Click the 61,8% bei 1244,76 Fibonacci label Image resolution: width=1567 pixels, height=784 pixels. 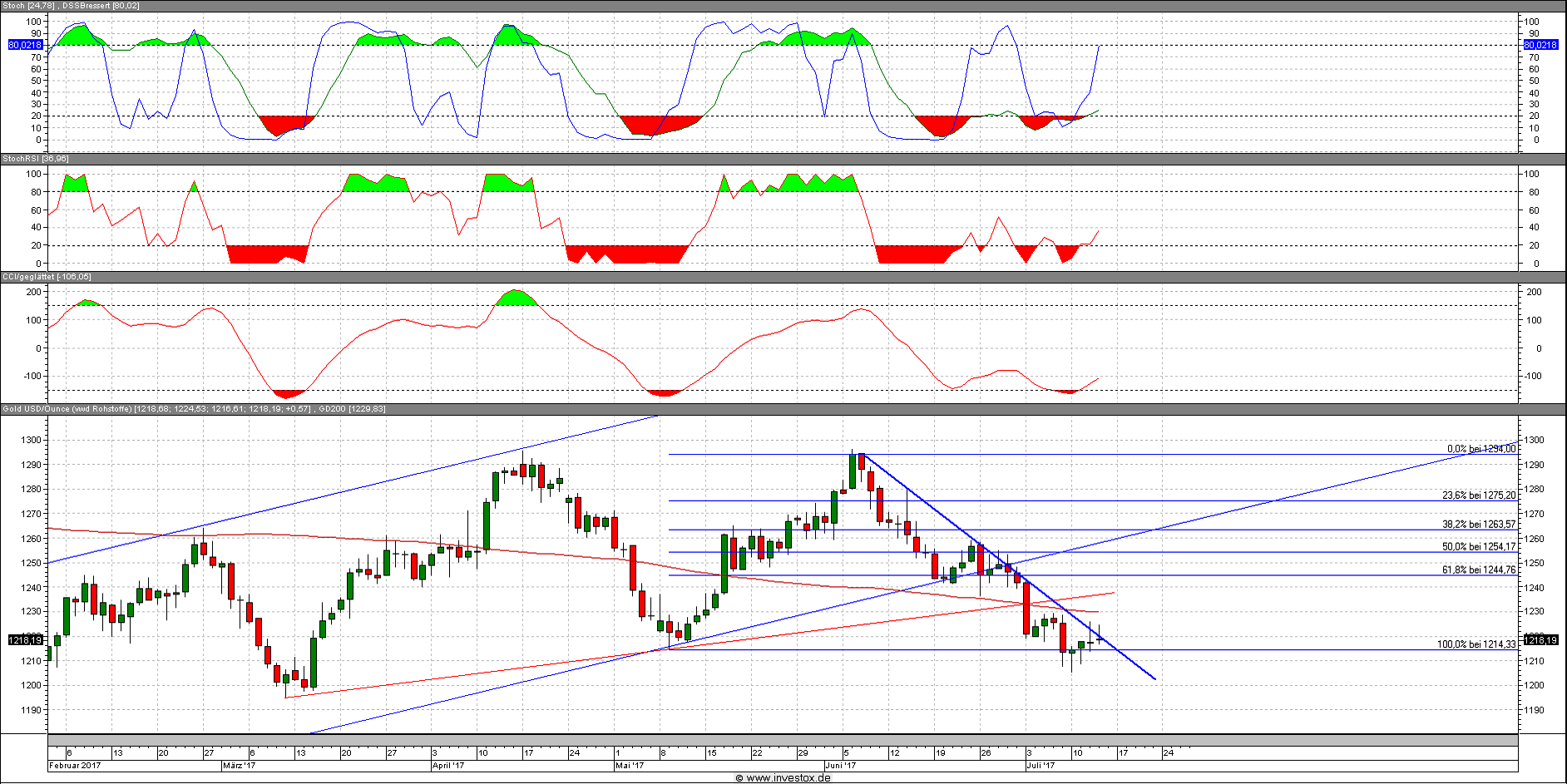(1478, 570)
